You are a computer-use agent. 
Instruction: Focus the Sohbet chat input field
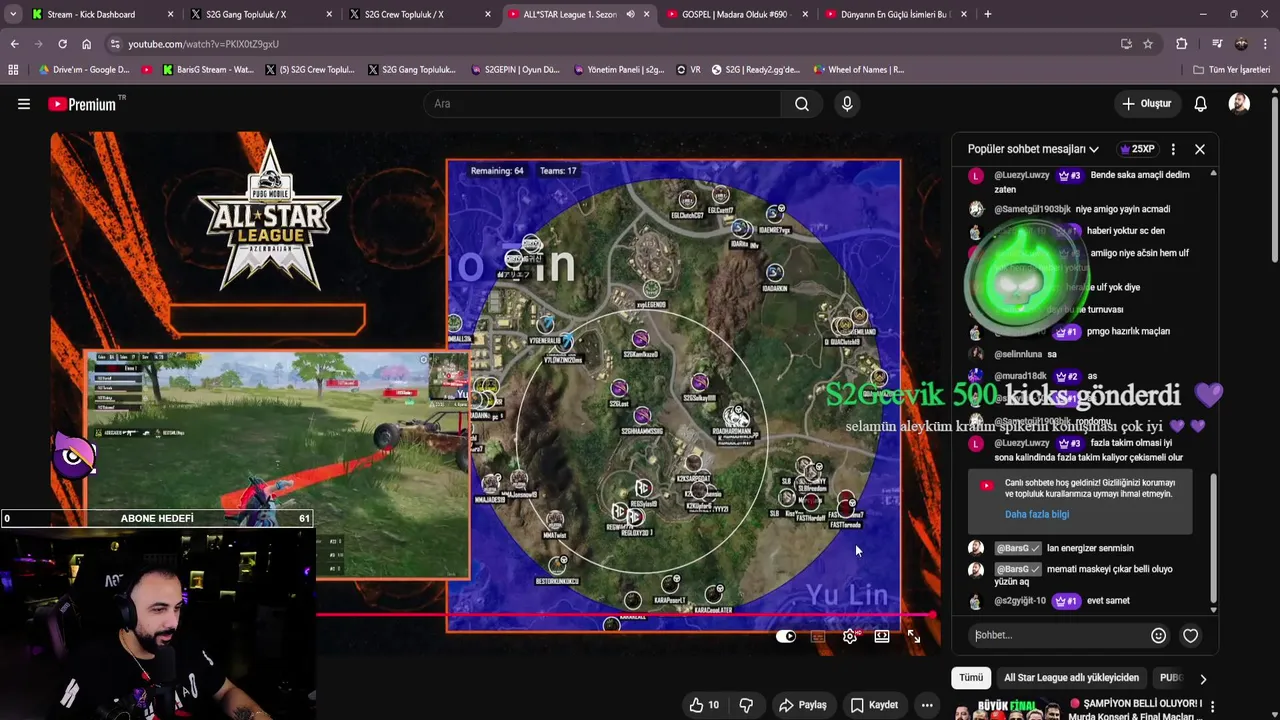click(1056, 635)
